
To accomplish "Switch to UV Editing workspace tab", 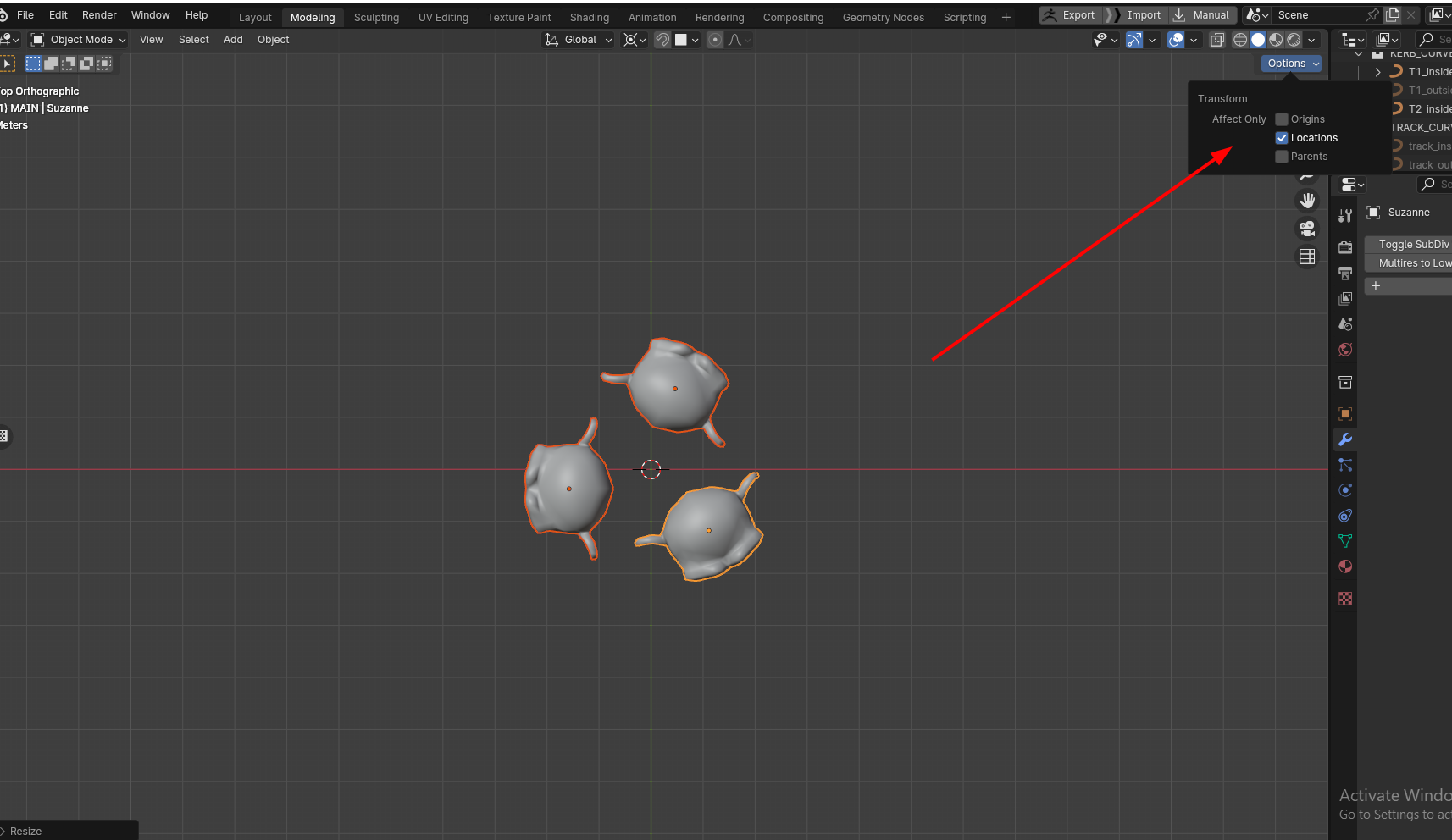I will [x=443, y=17].
